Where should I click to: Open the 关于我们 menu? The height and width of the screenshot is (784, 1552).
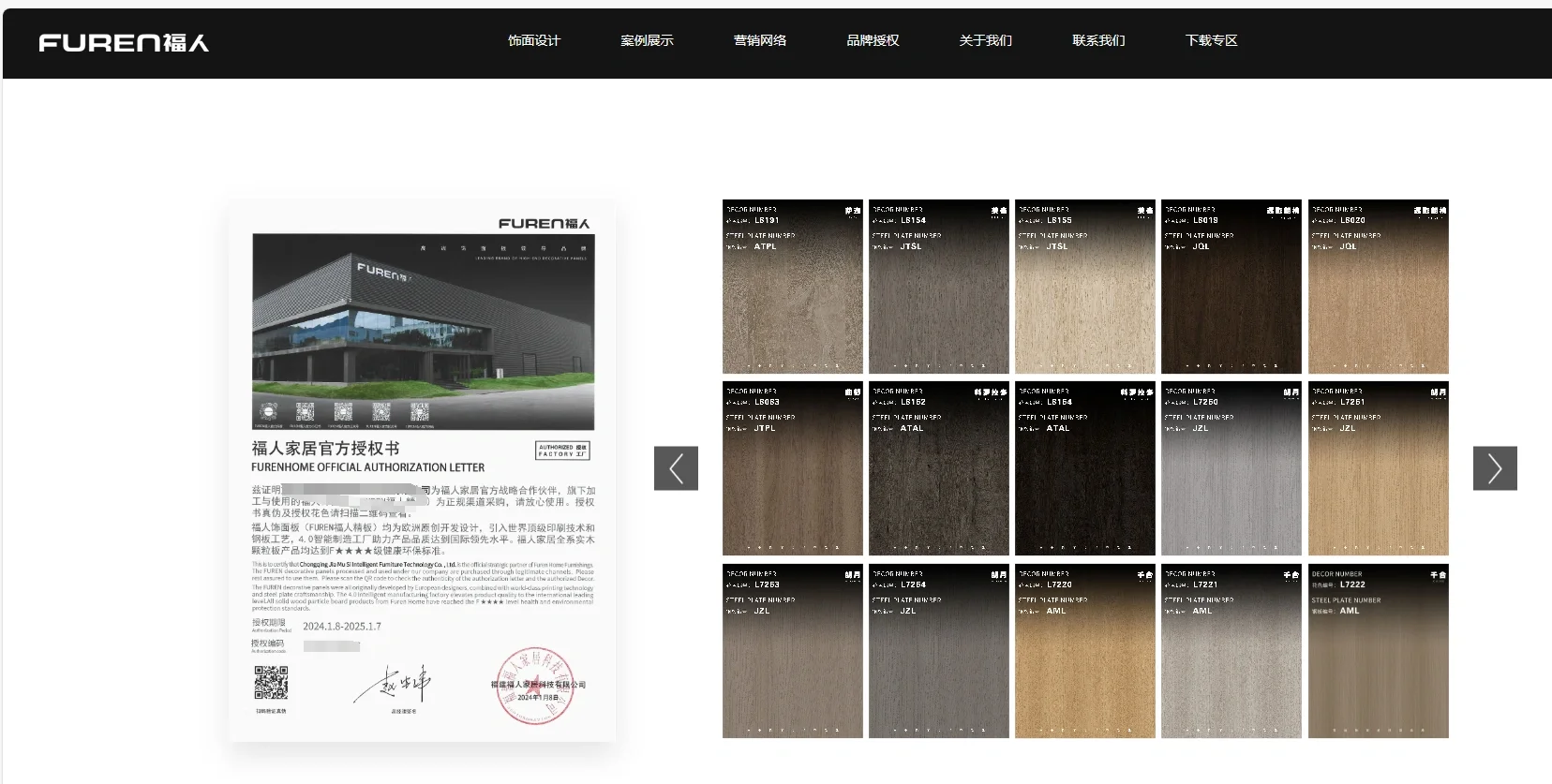coord(986,40)
